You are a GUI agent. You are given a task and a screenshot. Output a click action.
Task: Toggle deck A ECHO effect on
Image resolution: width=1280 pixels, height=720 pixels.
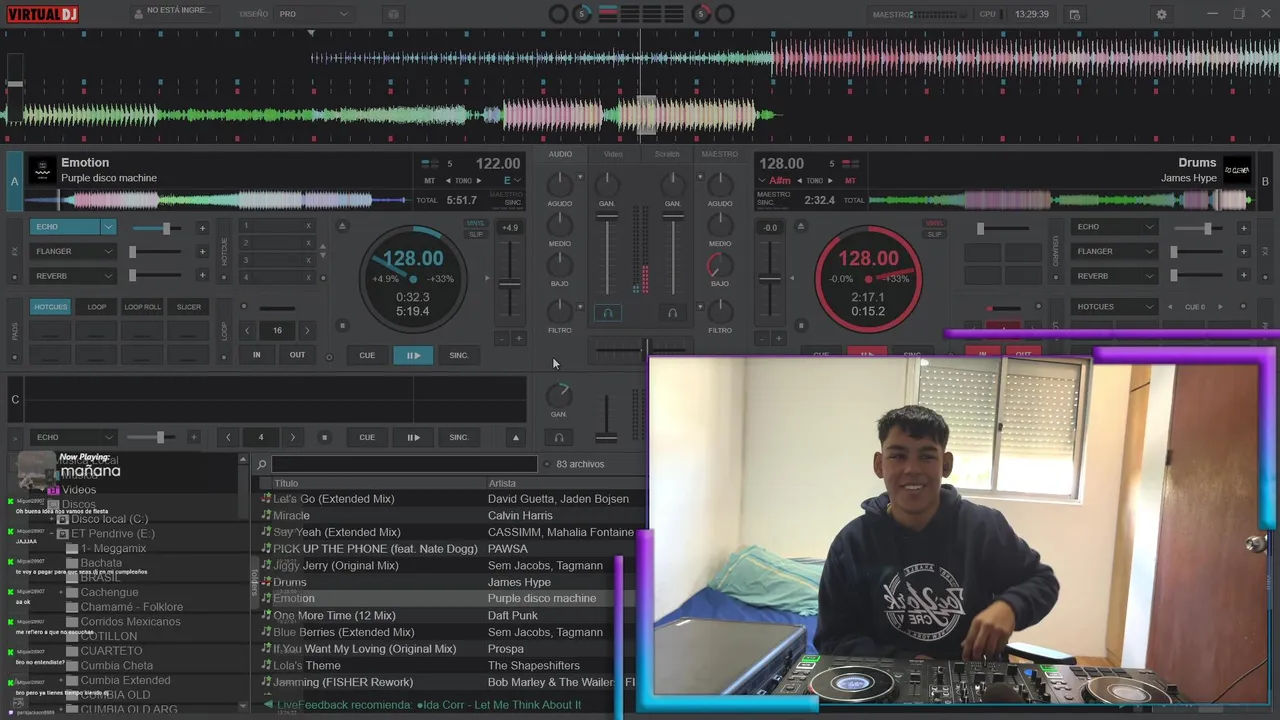(65, 227)
